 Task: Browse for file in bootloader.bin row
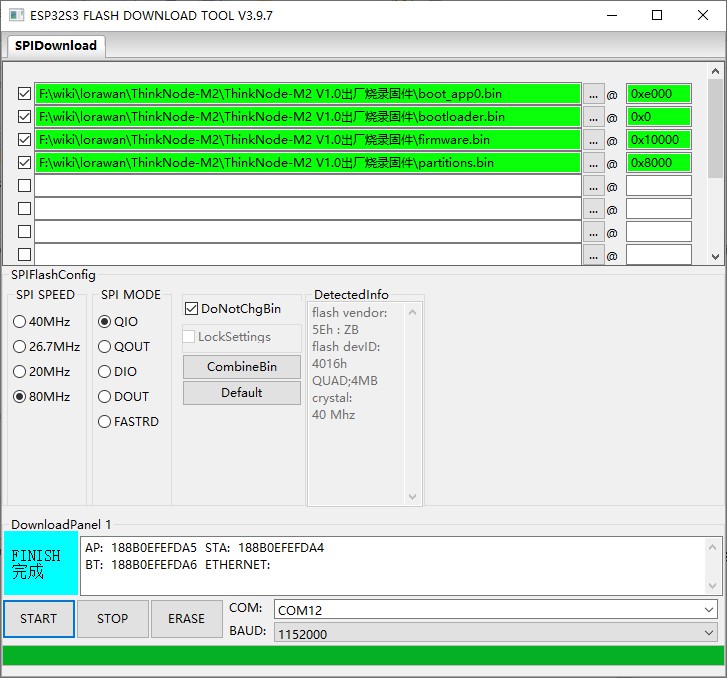tap(593, 117)
